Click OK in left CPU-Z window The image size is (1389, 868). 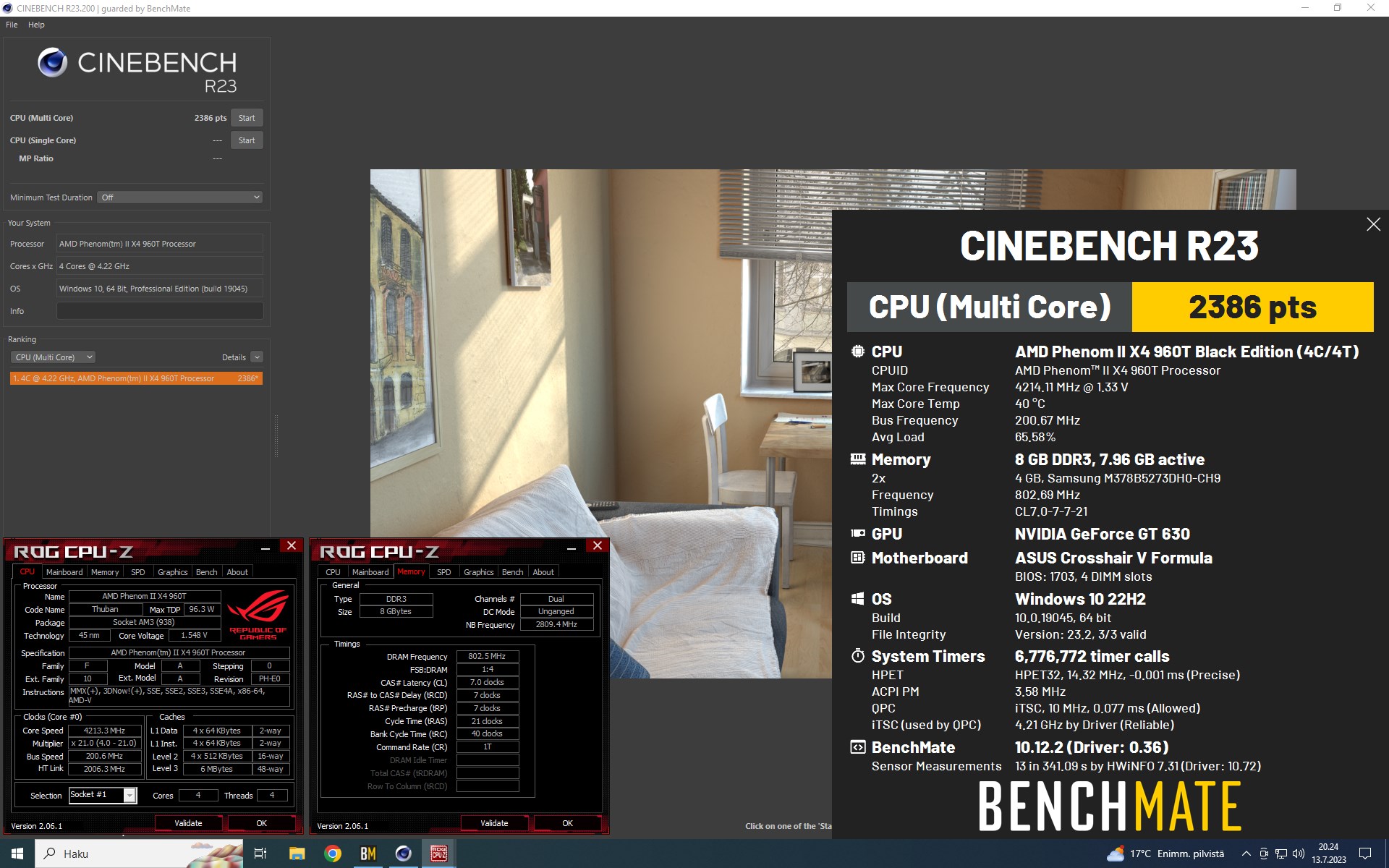tap(261, 823)
